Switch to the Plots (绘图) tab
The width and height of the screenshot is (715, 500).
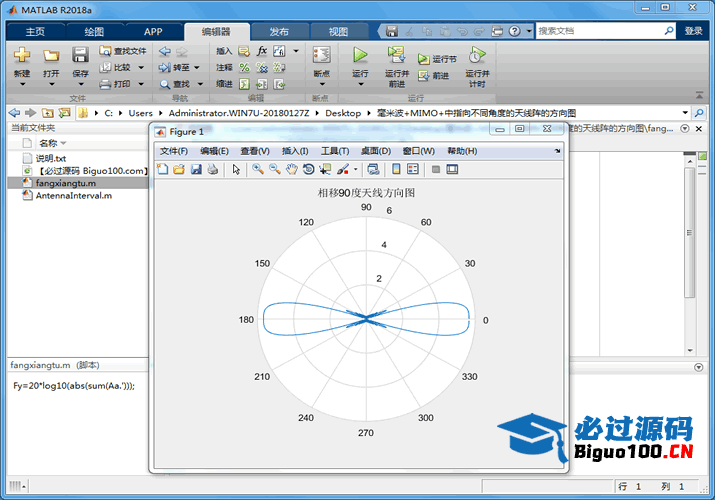[x=94, y=31]
